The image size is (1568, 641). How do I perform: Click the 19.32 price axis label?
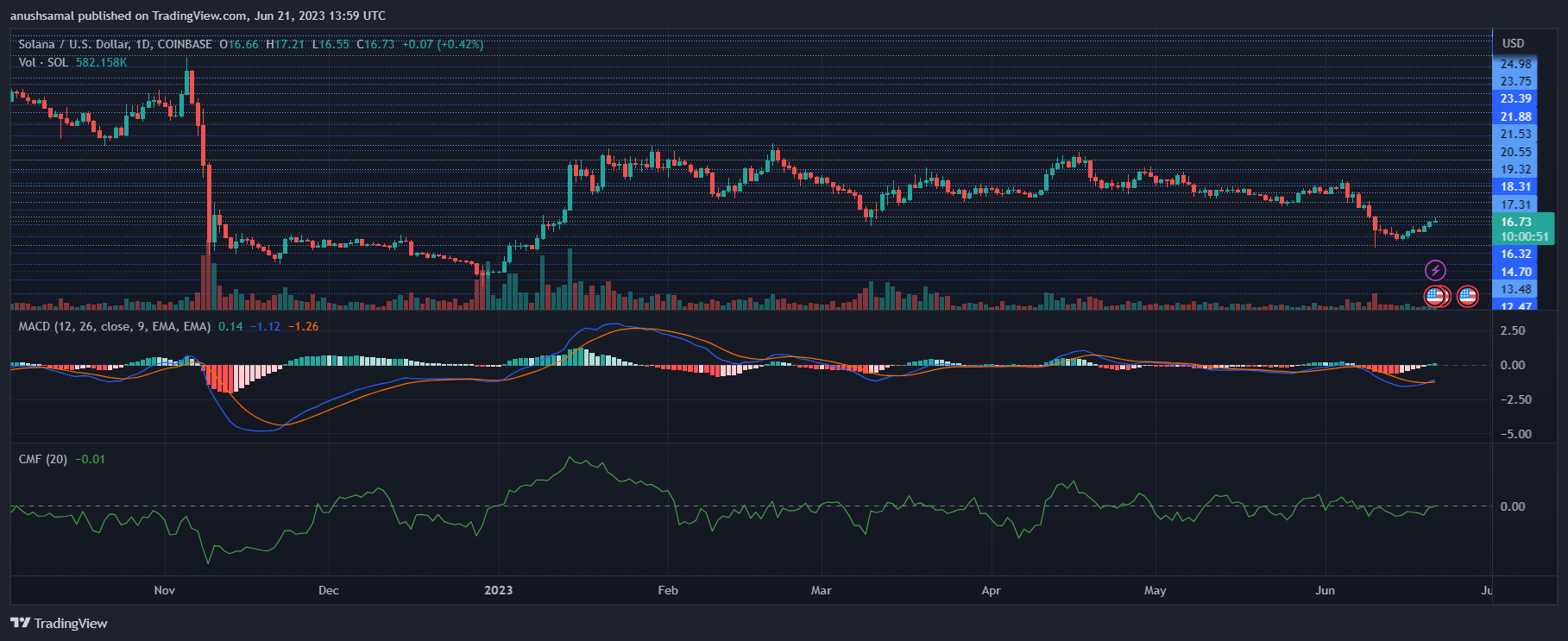point(1516,169)
